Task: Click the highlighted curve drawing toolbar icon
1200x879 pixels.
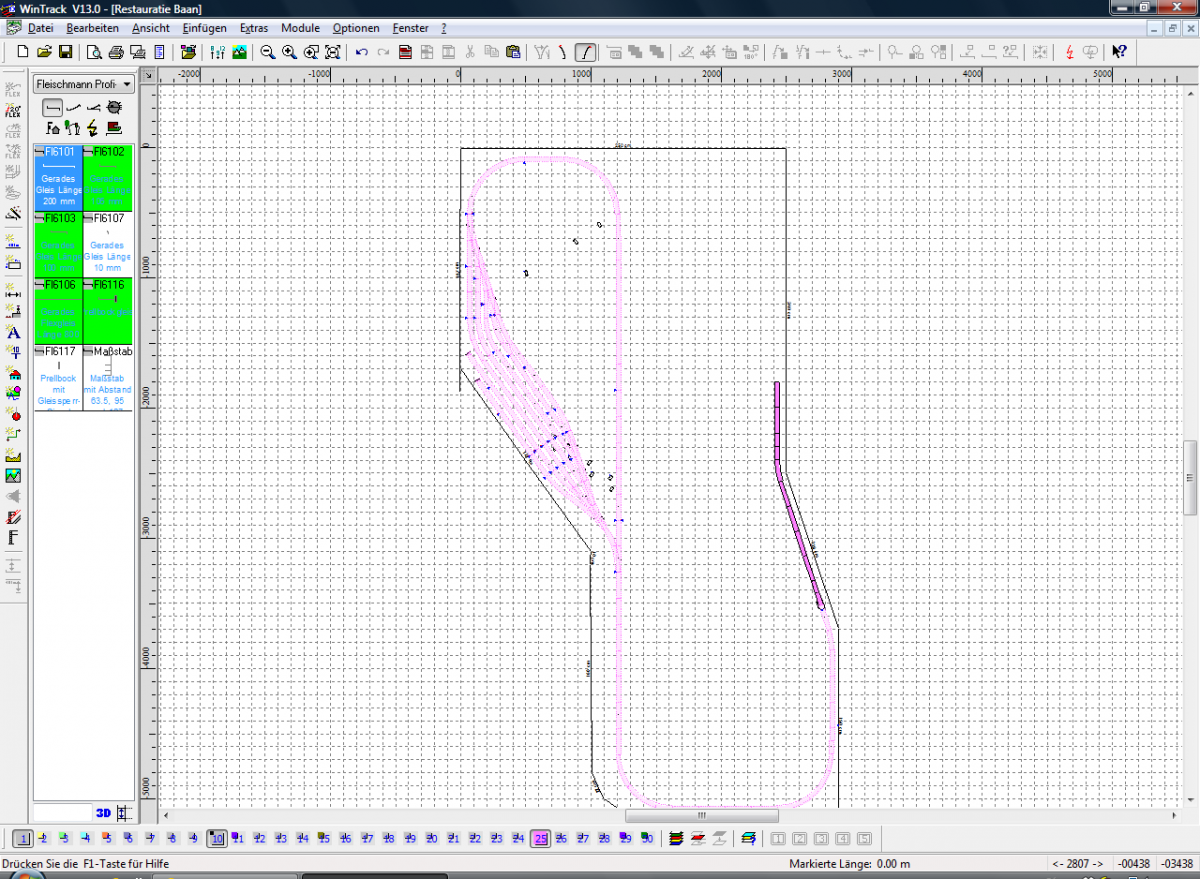Action: tap(587, 52)
